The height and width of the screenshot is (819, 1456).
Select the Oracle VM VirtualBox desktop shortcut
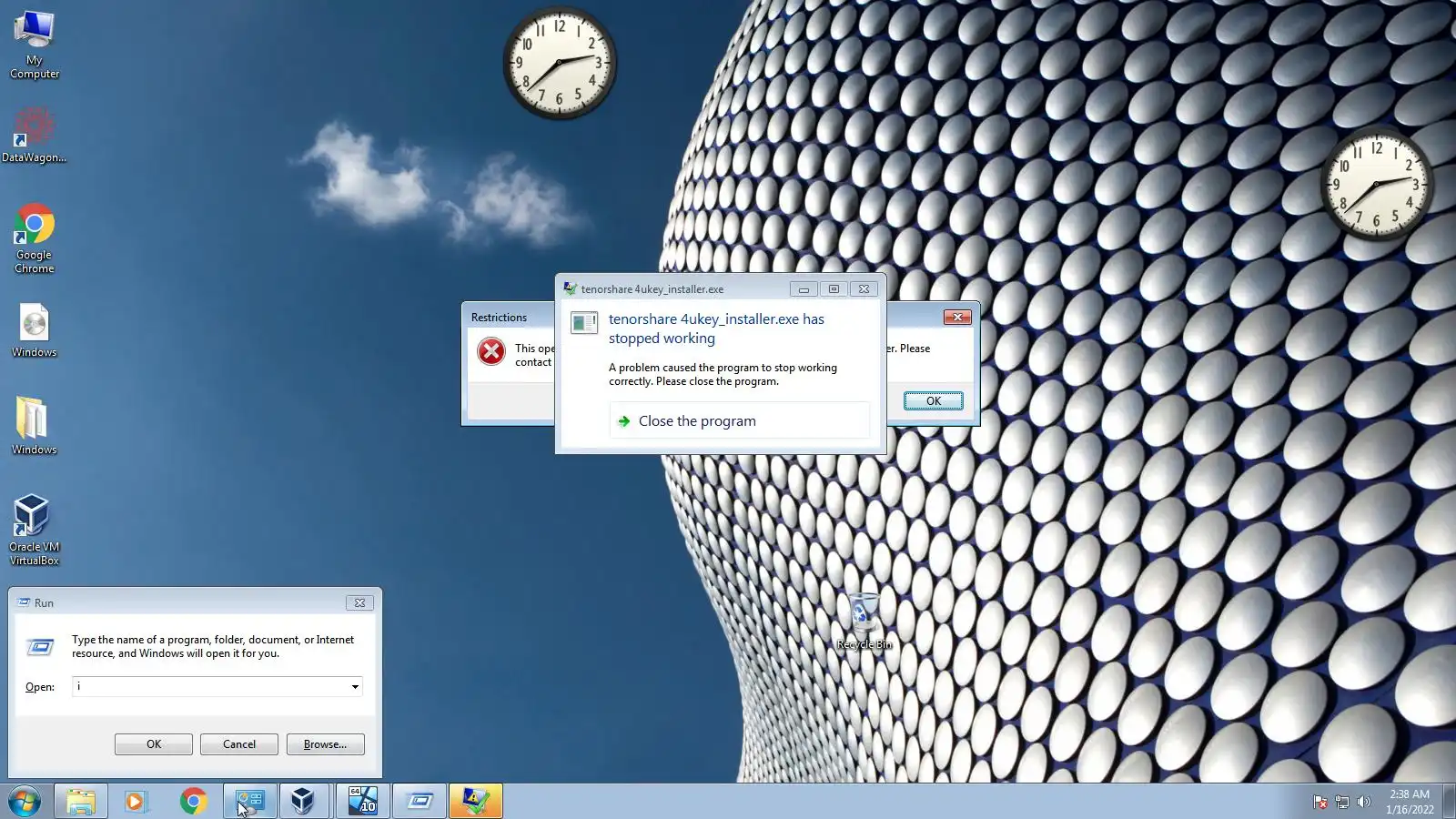coord(35,530)
